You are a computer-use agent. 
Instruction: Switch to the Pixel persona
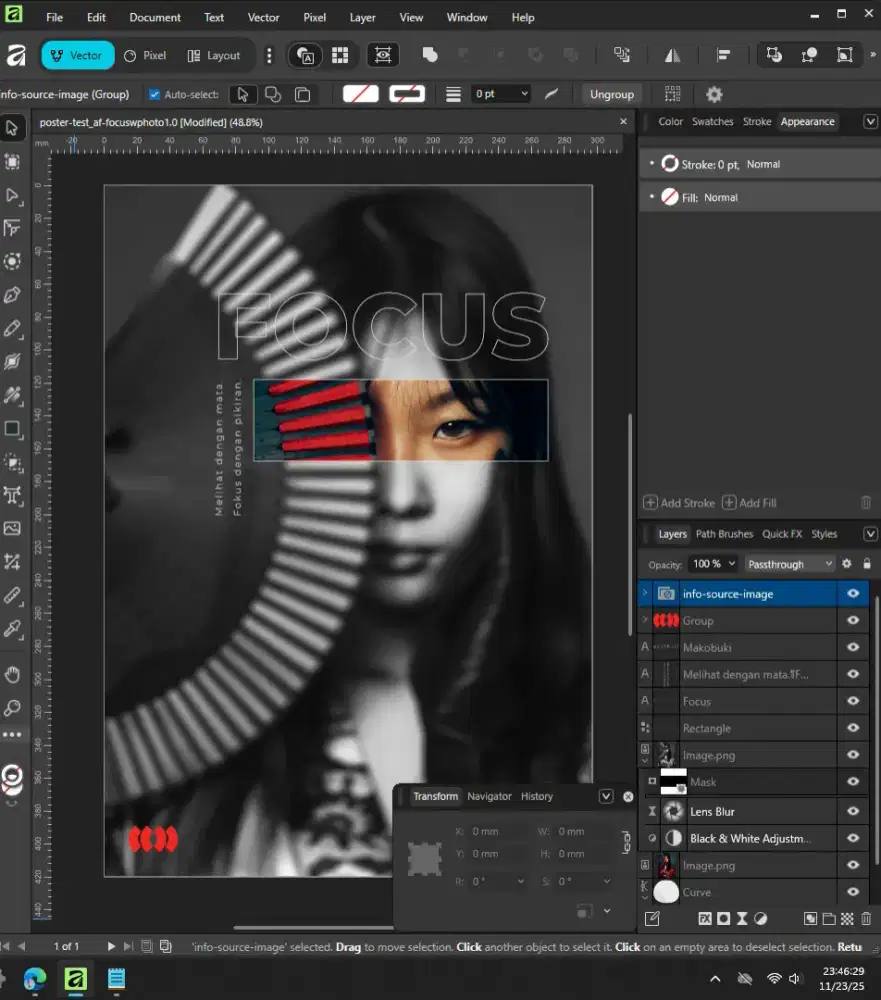[x=145, y=55]
